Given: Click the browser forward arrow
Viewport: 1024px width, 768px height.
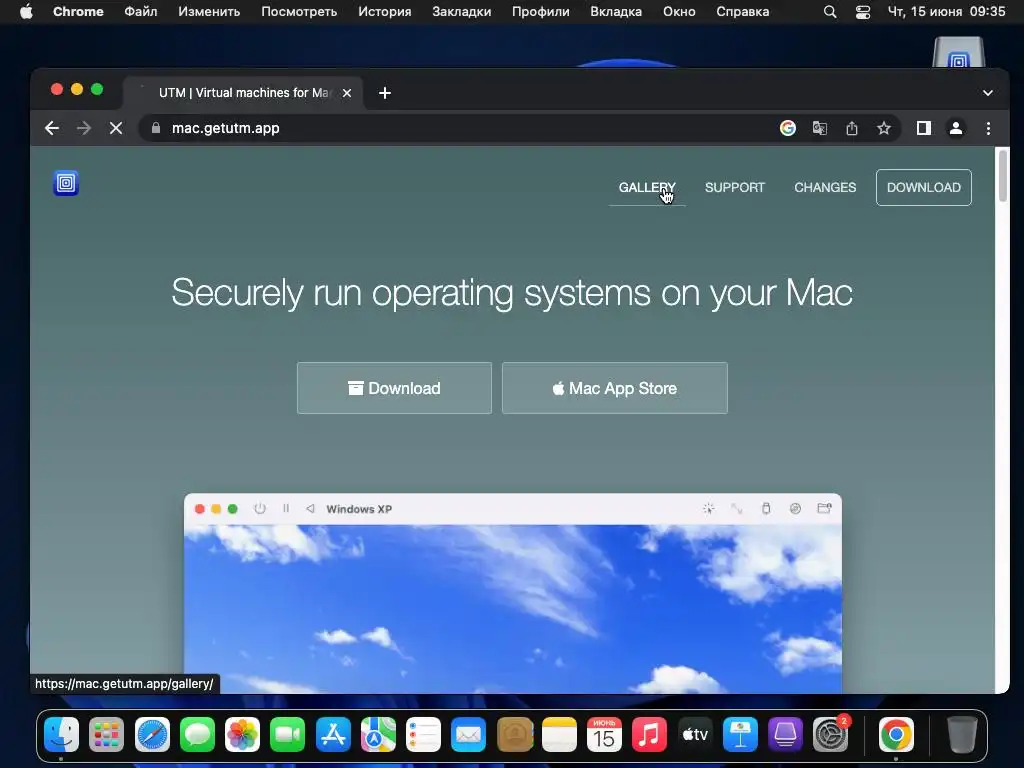Looking at the screenshot, I should pyautogui.click(x=84, y=128).
